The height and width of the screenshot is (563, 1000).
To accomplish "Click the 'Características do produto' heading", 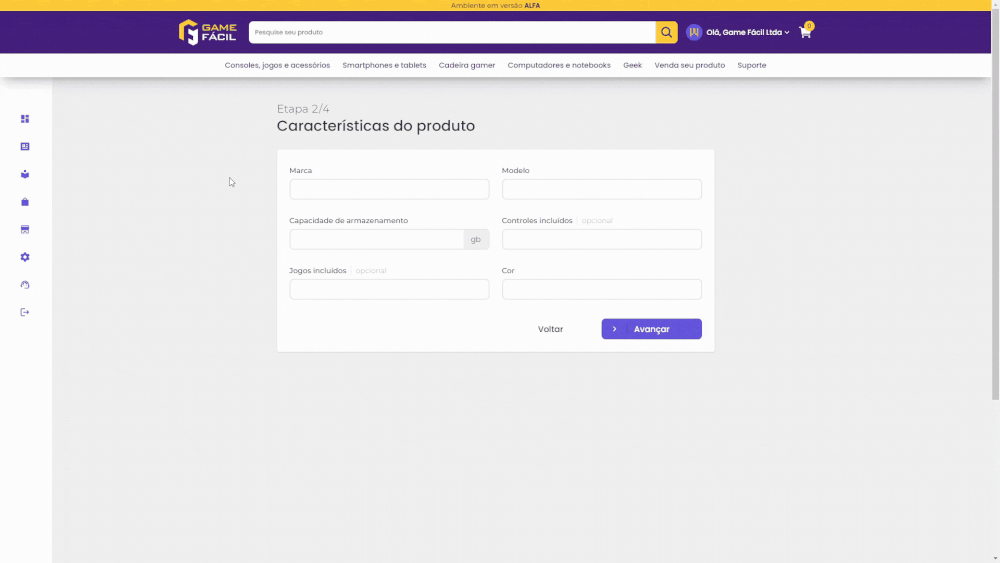I will pyautogui.click(x=376, y=126).
